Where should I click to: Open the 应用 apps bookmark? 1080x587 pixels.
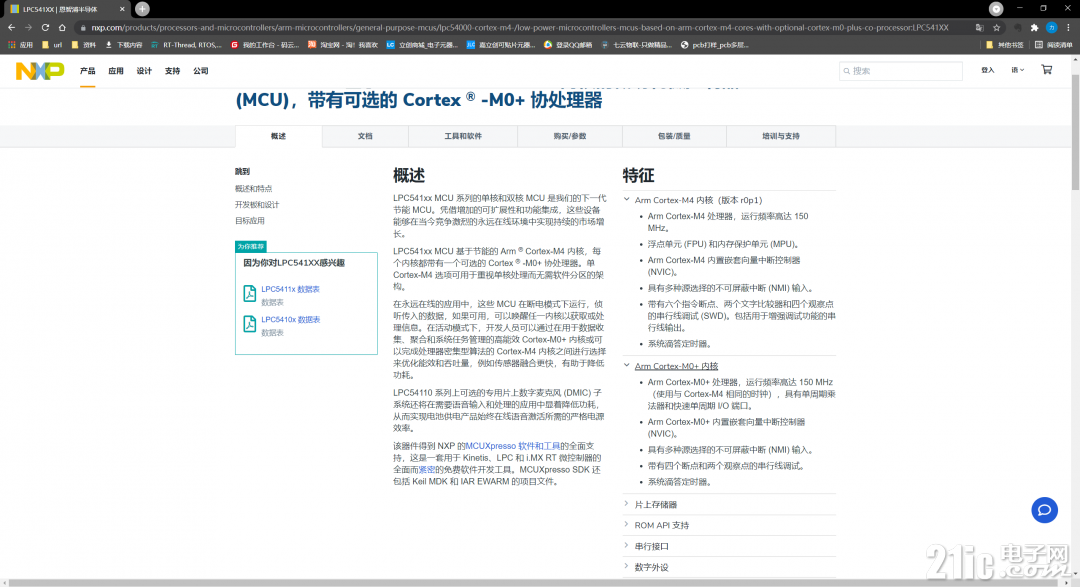click(x=21, y=45)
